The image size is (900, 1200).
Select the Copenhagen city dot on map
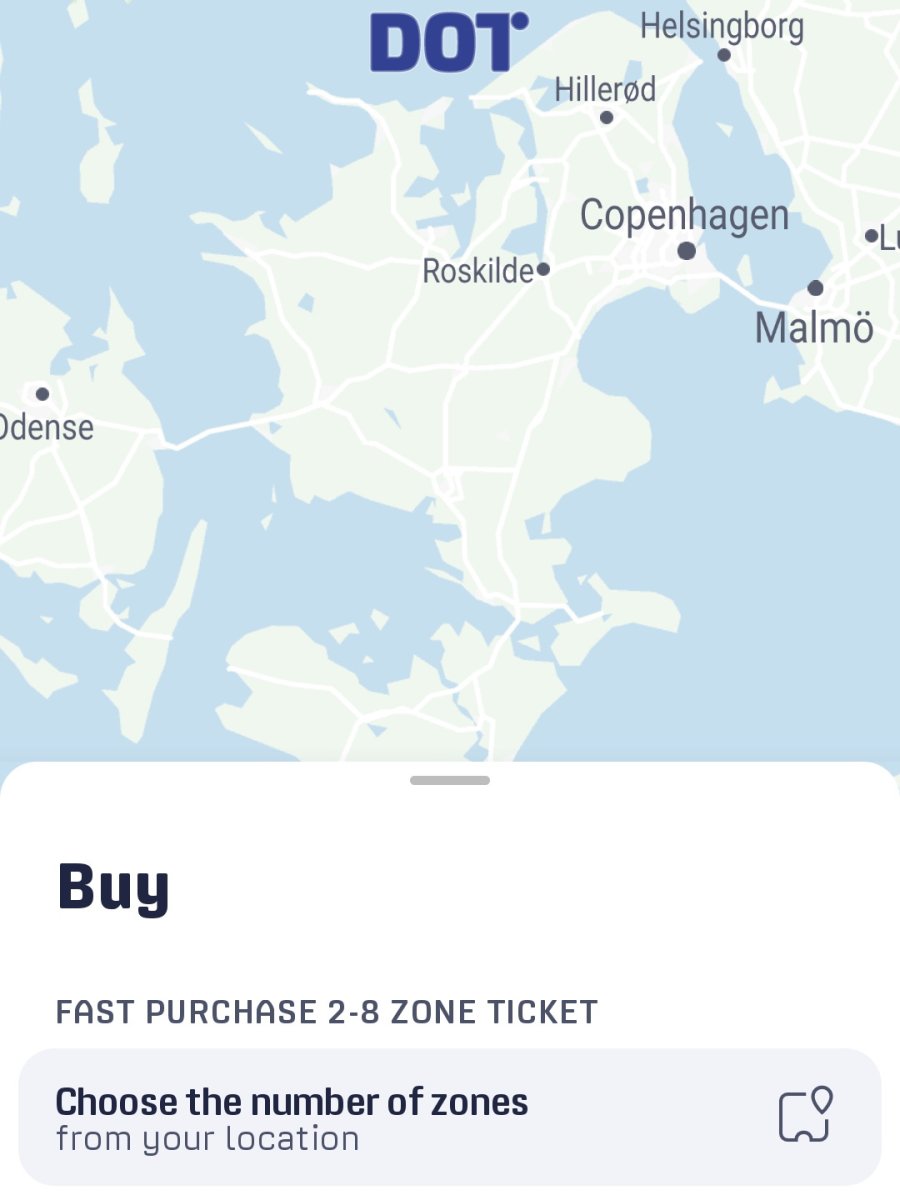[687, 251]
